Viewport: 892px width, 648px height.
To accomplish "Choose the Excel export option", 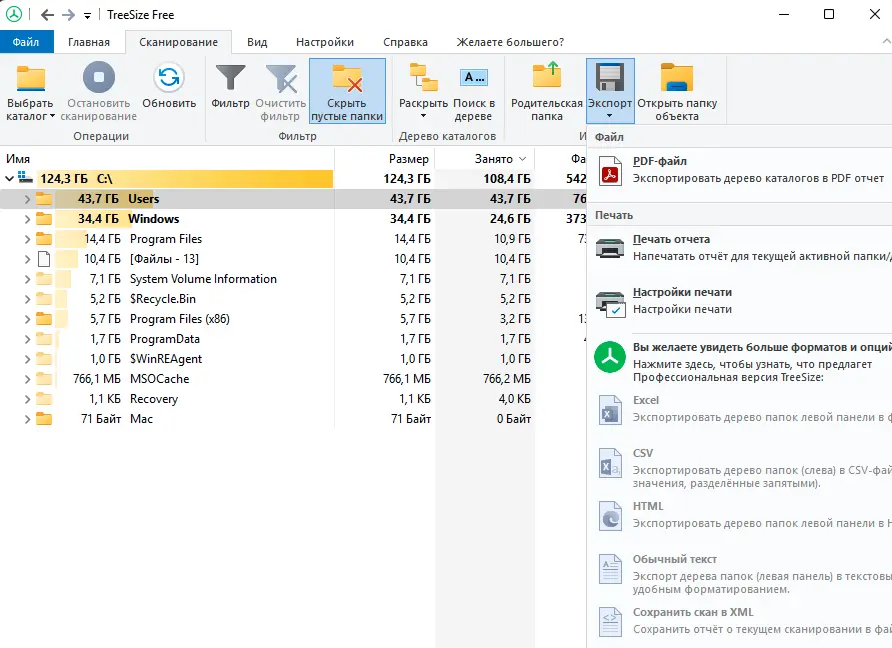I will [740, 408].
